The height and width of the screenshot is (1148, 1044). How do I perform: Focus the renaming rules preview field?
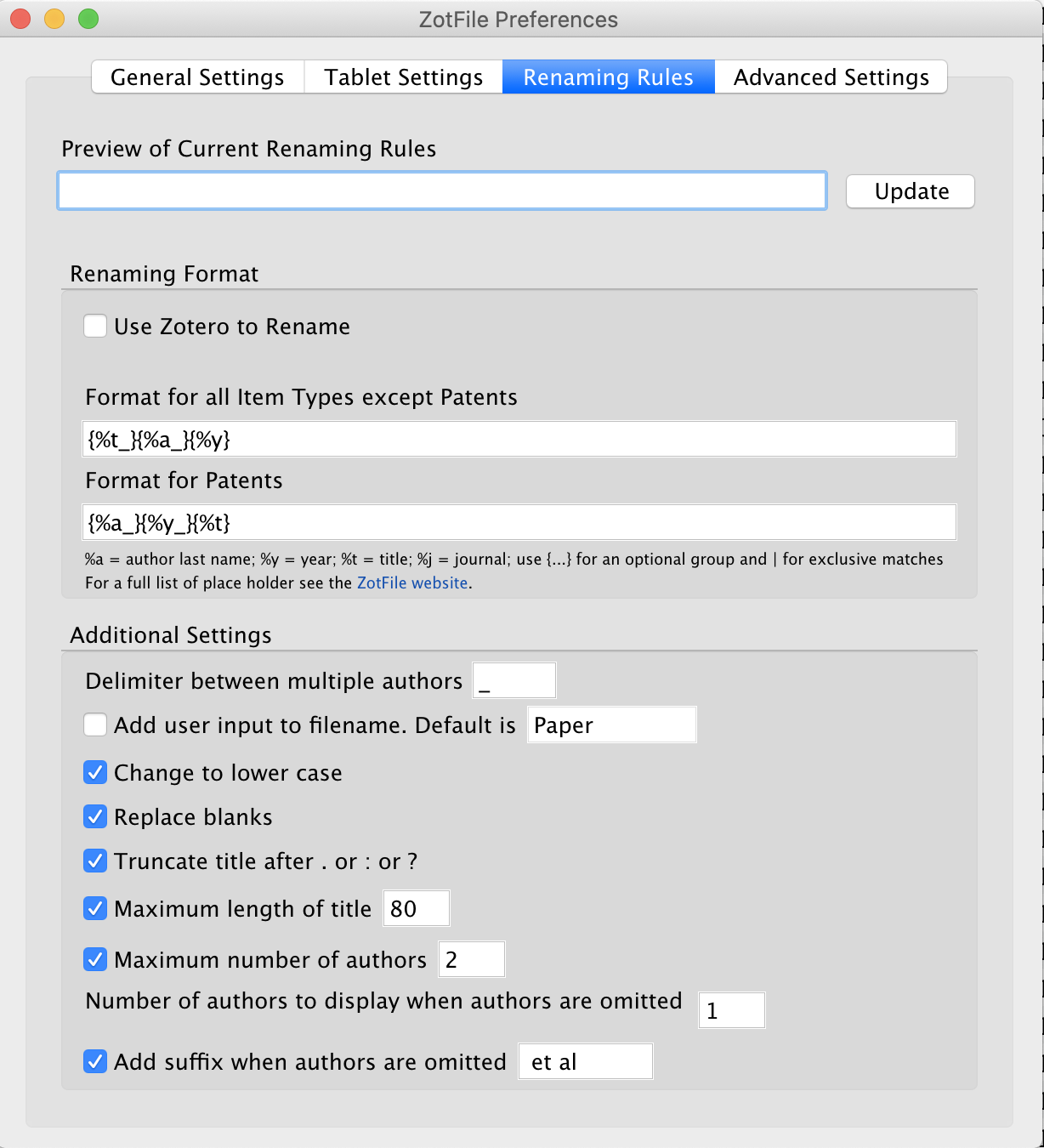click(x=442, y=190)
